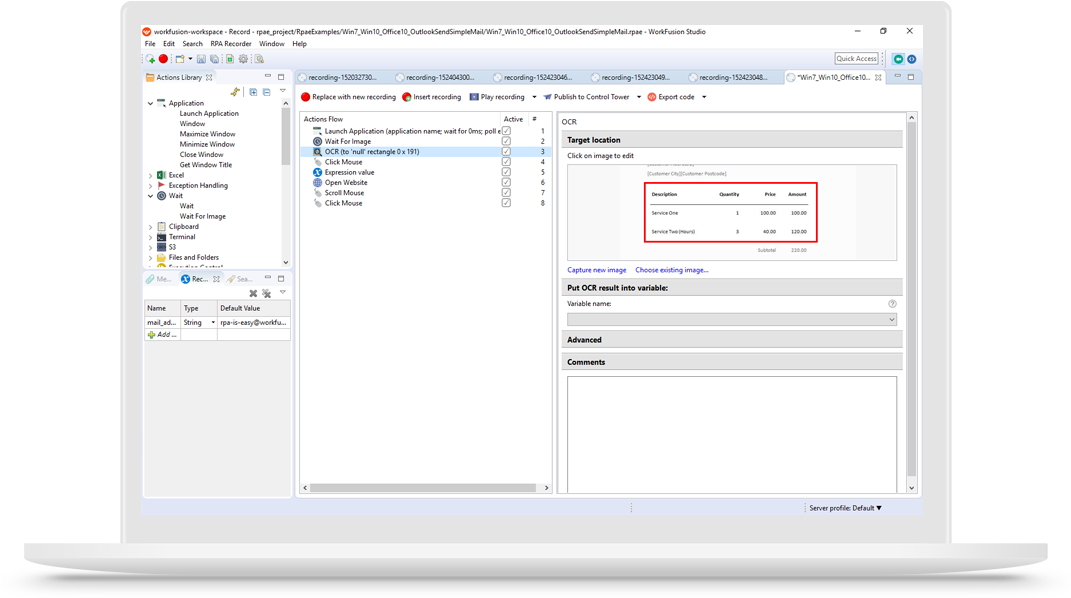Screen dimensions: 1071x598
Task: Maximize the Actions Library panel
Action: pyautogui.click(x=281, y=77)
